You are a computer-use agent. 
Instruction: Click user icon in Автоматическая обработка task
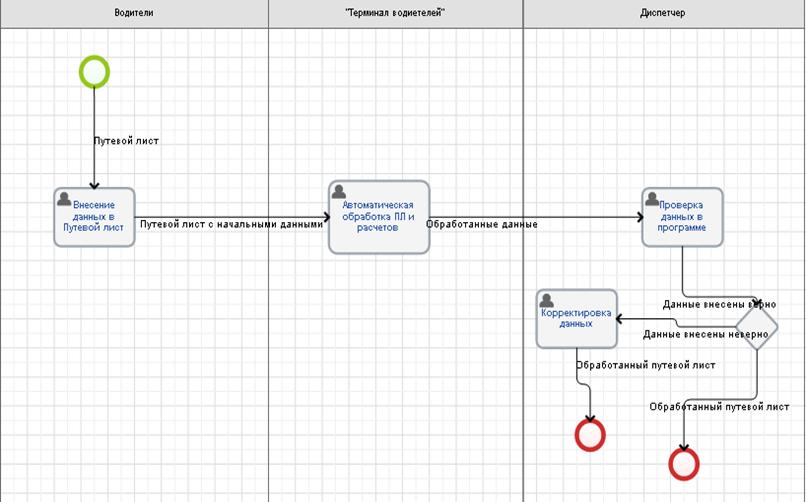point(339,192)
